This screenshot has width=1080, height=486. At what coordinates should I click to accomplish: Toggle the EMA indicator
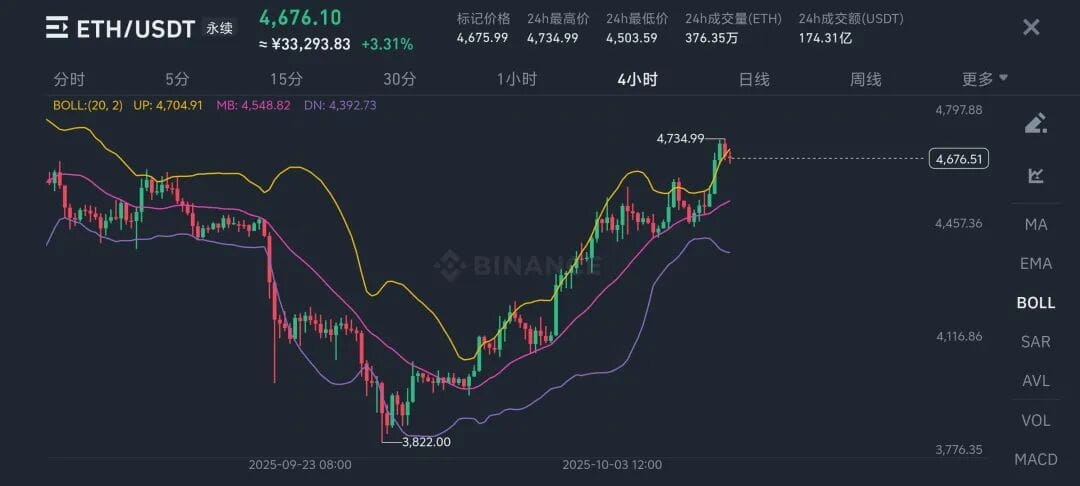click(x=1036, y=263)
